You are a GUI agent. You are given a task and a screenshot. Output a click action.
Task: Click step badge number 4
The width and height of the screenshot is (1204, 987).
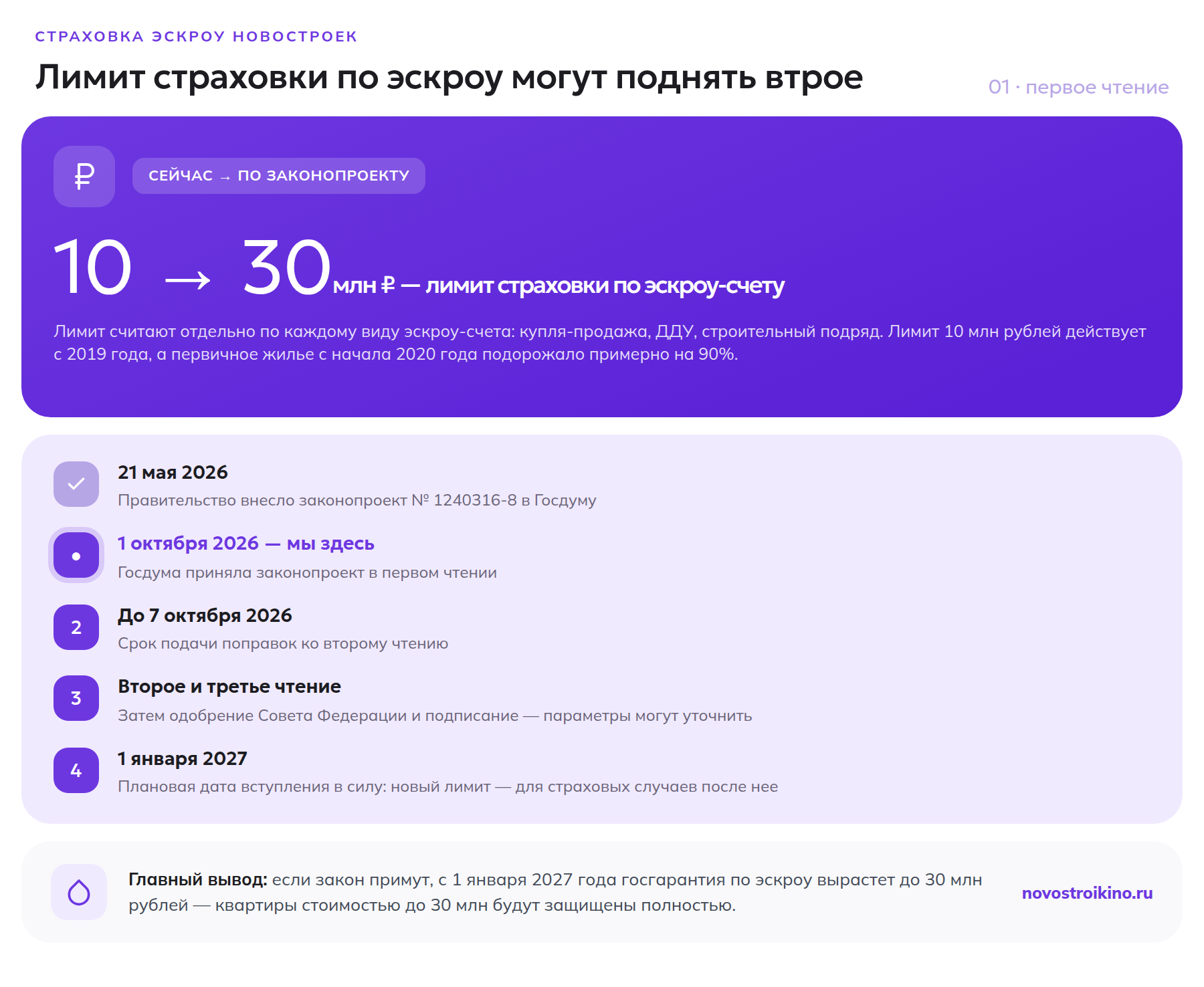pos(76,770)
